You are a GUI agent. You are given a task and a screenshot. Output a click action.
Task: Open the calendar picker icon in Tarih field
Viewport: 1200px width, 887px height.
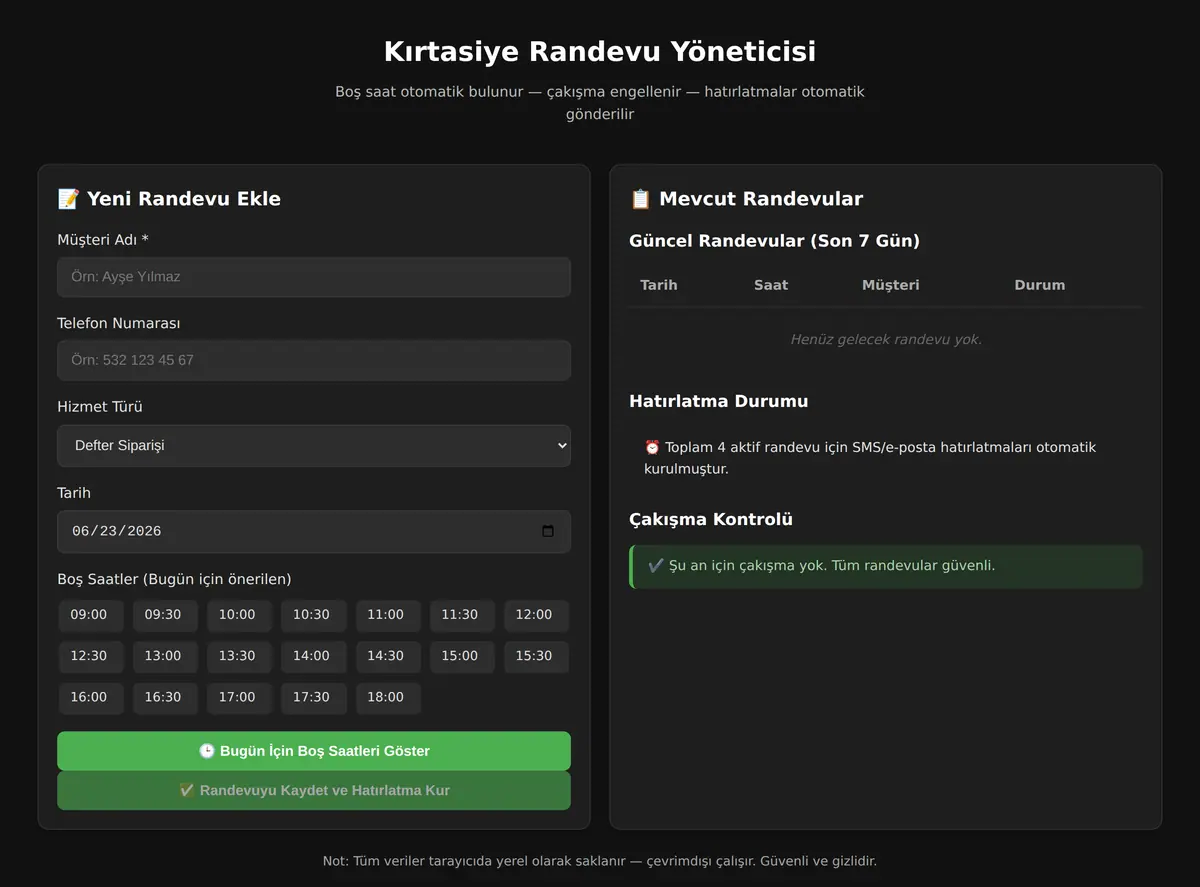click(548, 531)
